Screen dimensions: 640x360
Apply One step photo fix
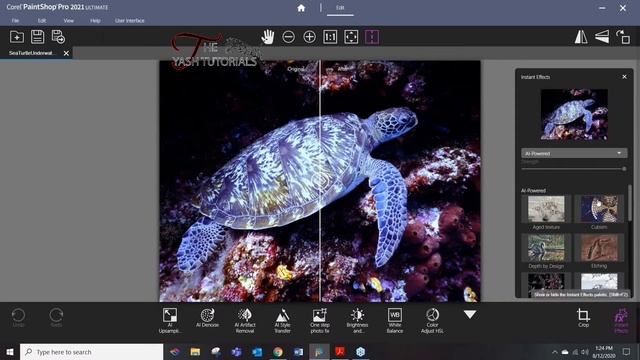320,320
